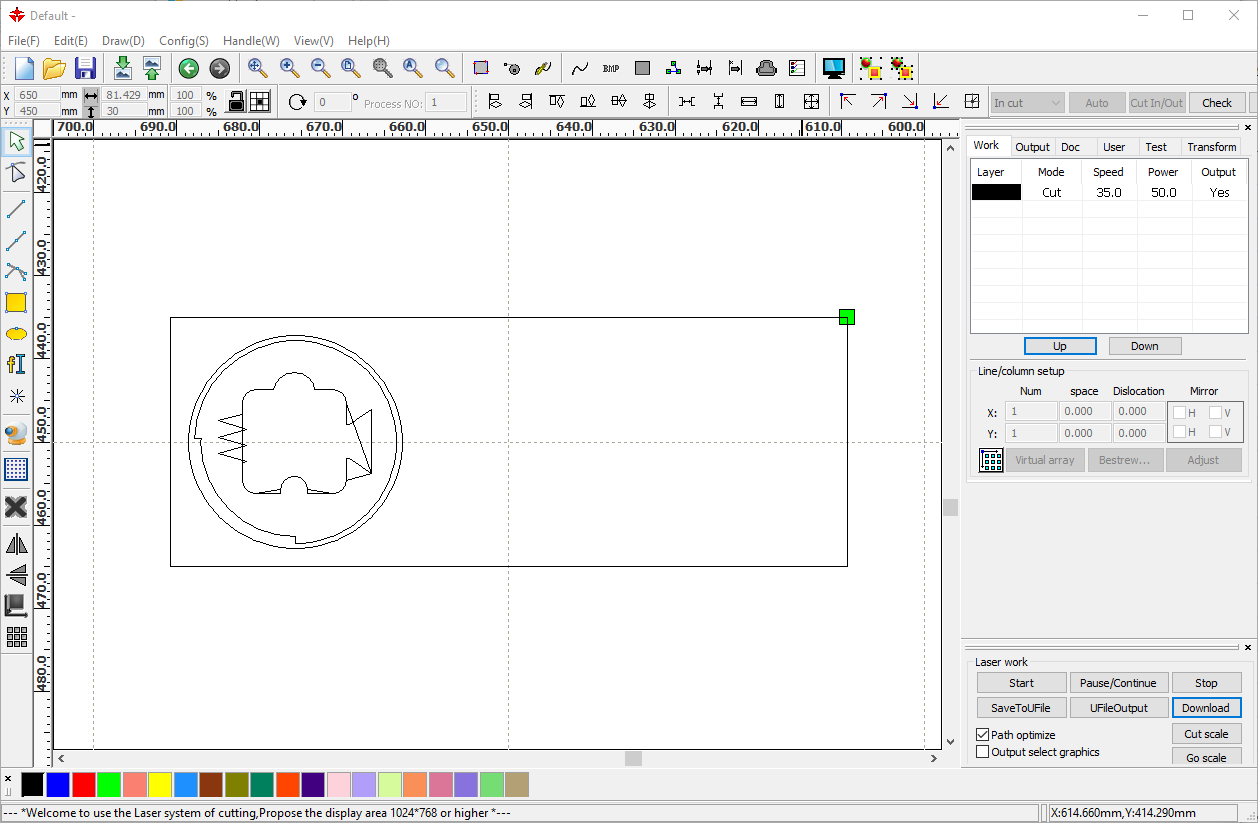Switch to the Output tab
This screenshot has height=823, width=1258.
pos(1032,147)
